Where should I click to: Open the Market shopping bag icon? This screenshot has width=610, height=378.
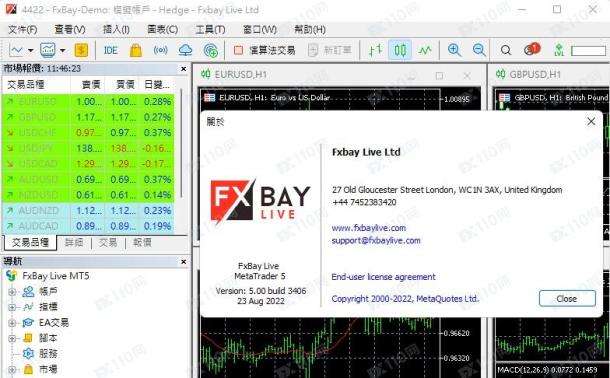click(x=135, y=50)
